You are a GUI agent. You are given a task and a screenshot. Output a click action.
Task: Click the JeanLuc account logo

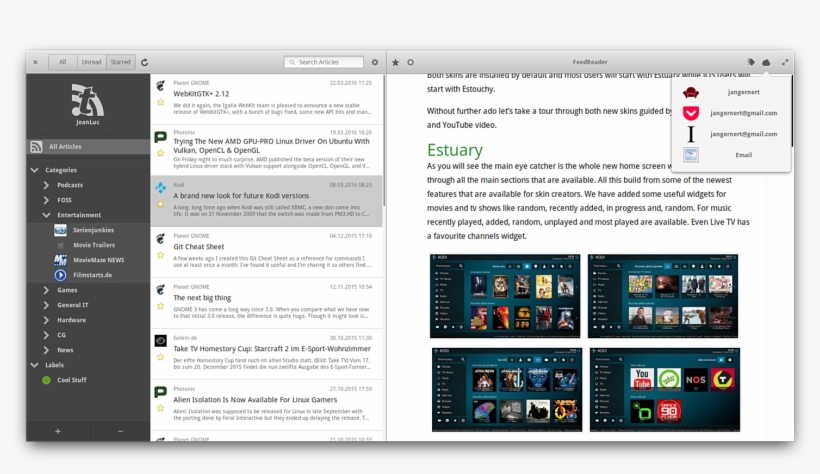tap(87, 100)
